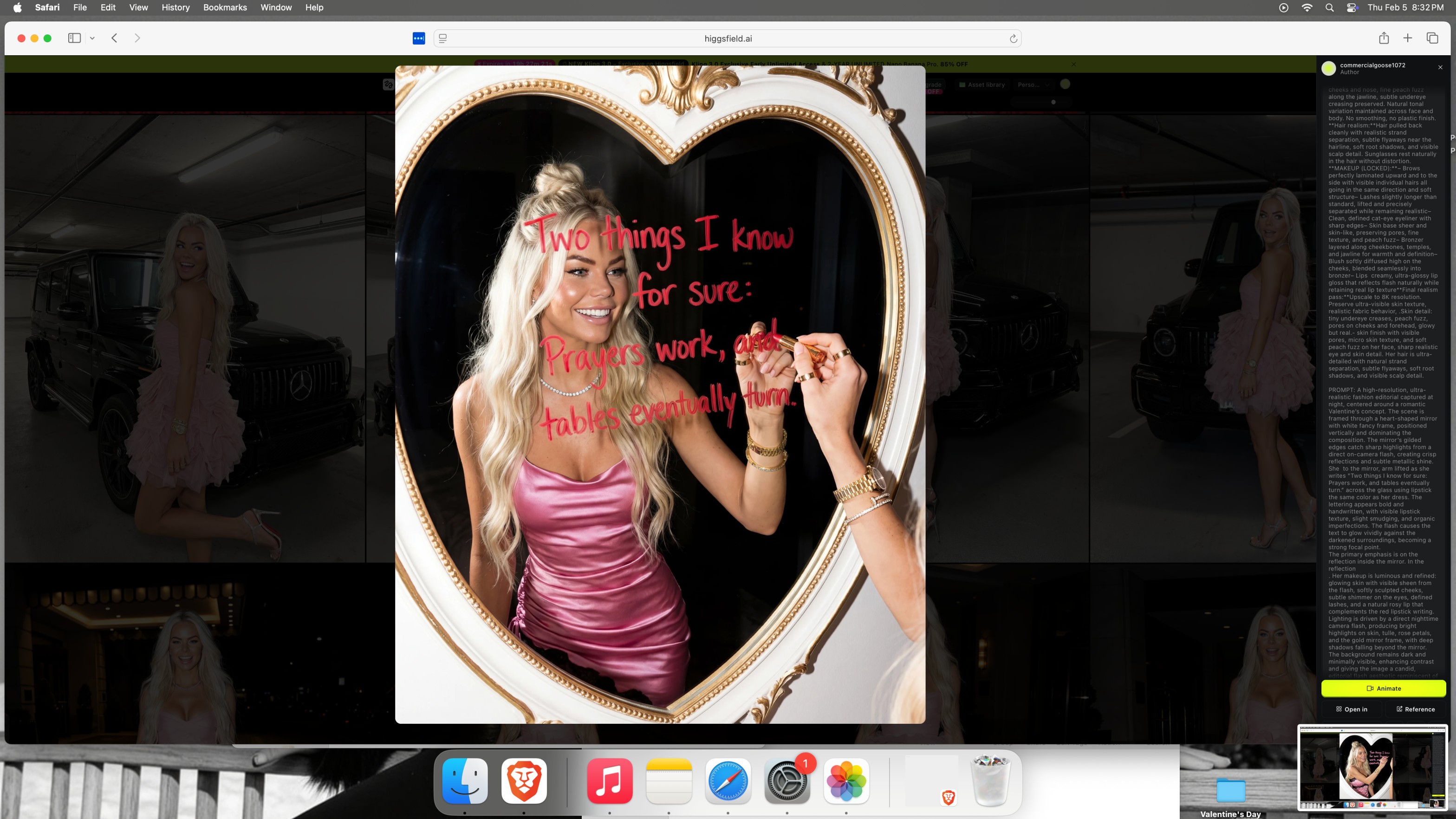Click the Animate button

click(1383, 689)
